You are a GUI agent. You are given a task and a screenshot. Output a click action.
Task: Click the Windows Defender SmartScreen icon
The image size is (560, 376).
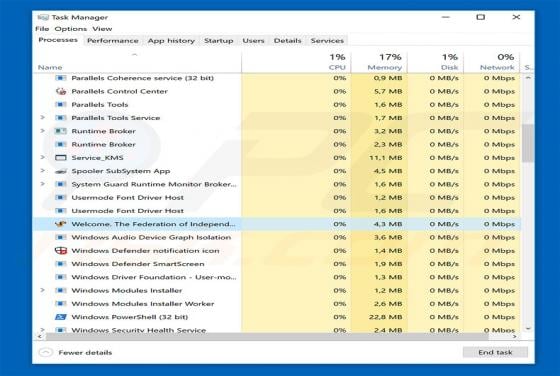60,264
